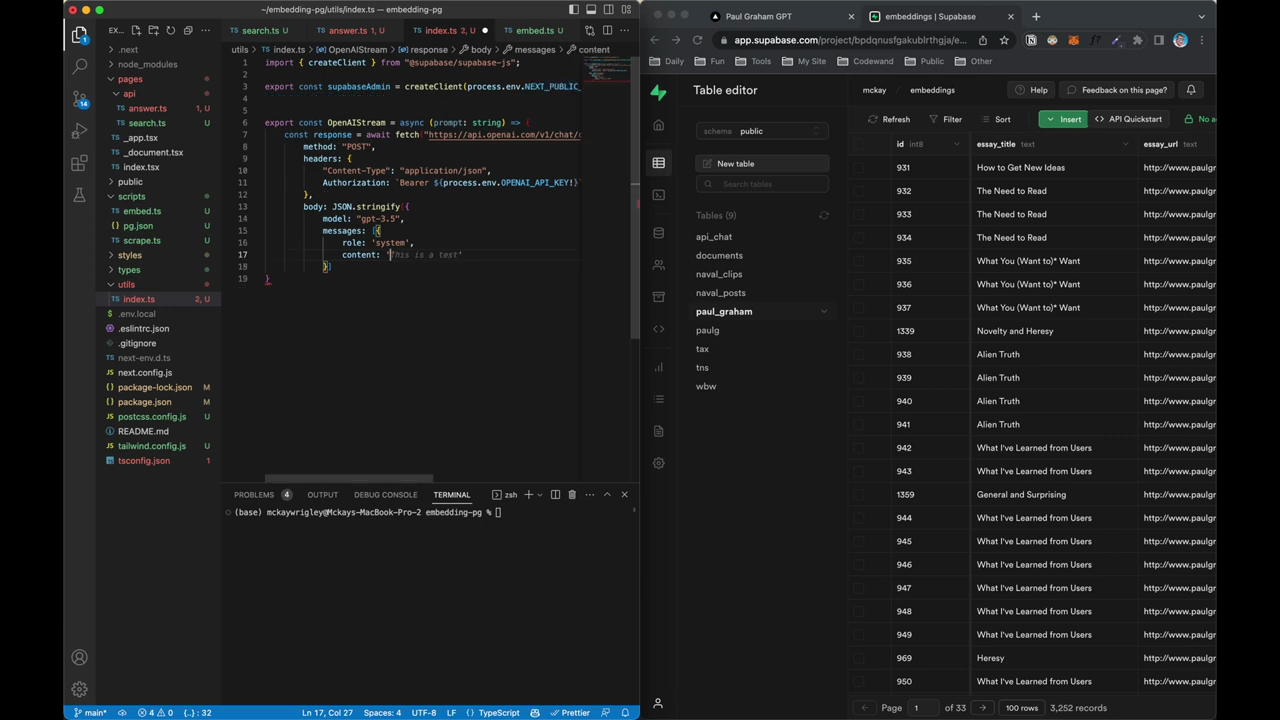Screen dimensions: 1280x720
Task: Tick the checkbox for row id 935
Action: click(x=859, y=261)
